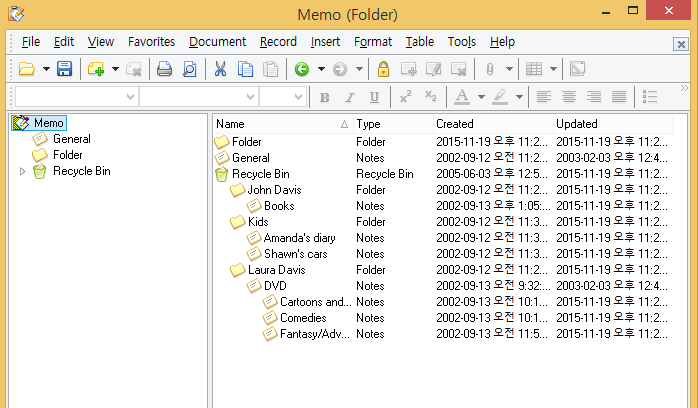This screenshot has width=698, height=408.
Task: Open the Insert menu
Action: pyautogui.click(x=325, y=42)
